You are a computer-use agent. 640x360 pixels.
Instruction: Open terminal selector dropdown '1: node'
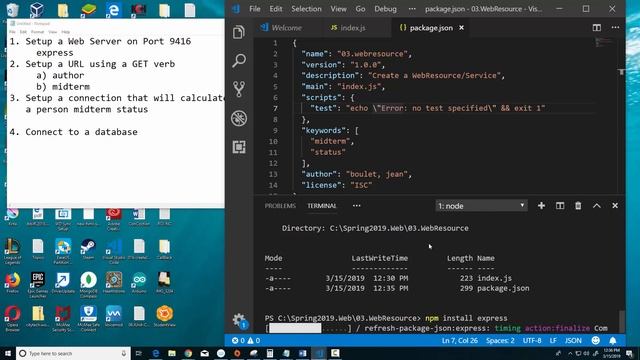(x=481, y=206)
